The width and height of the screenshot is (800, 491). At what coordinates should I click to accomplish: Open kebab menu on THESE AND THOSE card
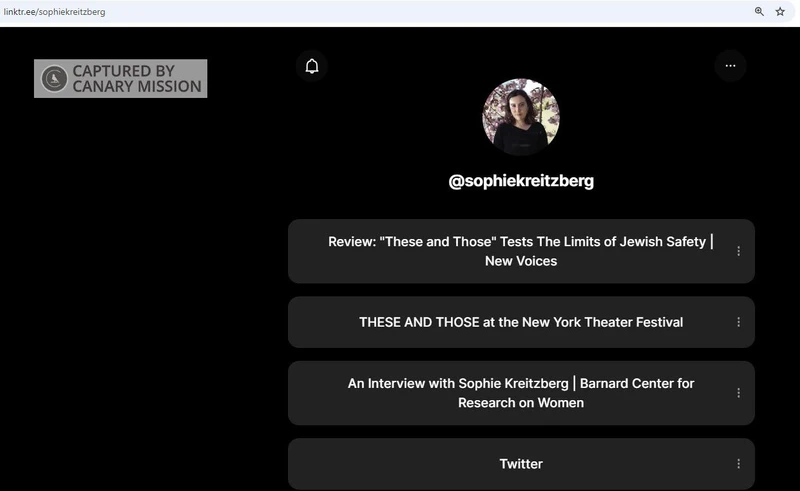click(738, 322)
